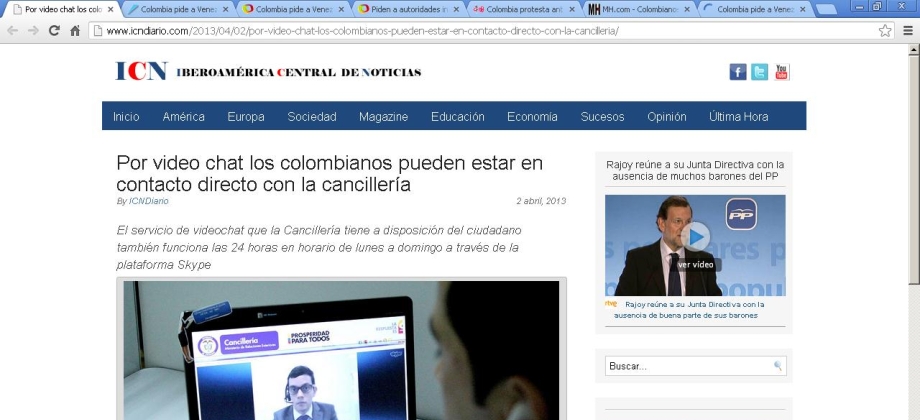The image size is (920, 420).
Task: Click the article title 'Por video chat los colombianos'
Action: pyautogui.click(x=329, y=173)
